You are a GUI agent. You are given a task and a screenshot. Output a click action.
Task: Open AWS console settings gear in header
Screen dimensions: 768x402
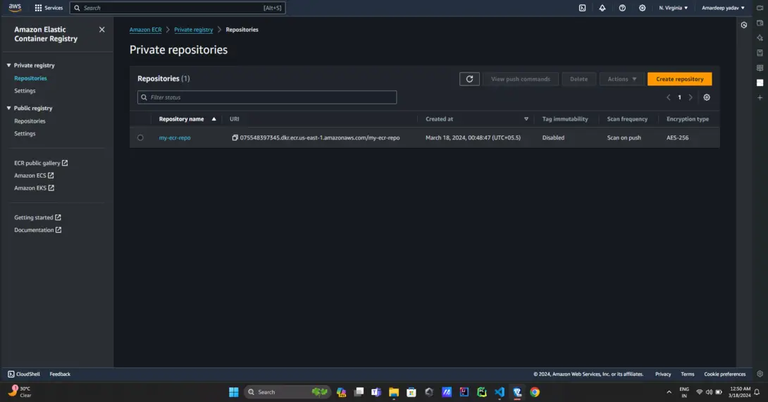coord(642,8)
